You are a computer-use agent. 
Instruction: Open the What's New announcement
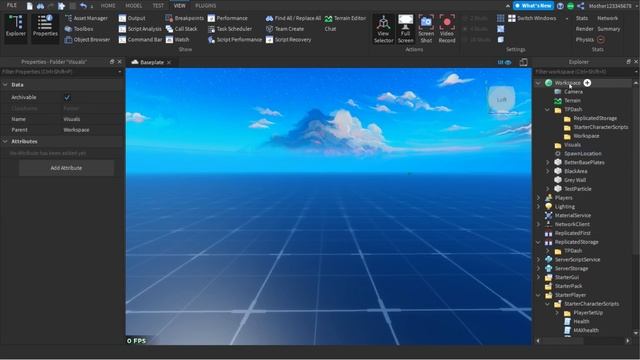[x=533, y=6]
